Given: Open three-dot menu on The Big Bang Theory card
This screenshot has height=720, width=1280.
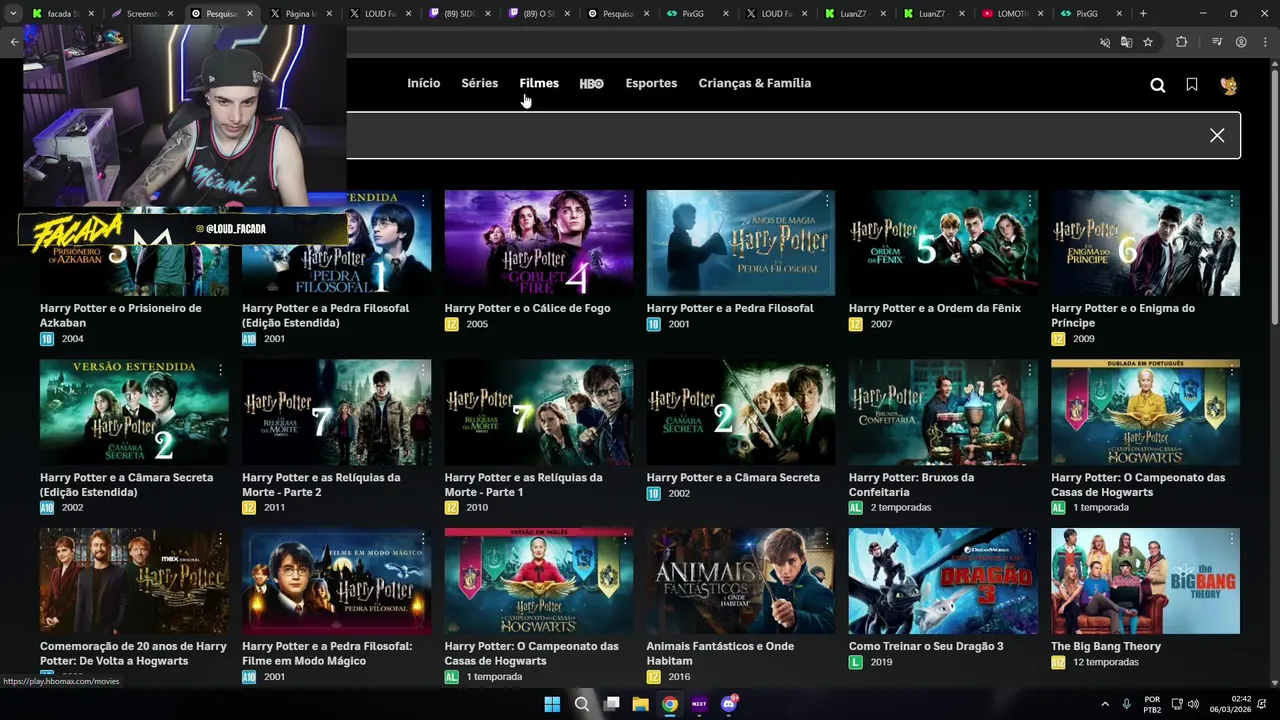Looking at the screenshot, I should [1231, 539].
